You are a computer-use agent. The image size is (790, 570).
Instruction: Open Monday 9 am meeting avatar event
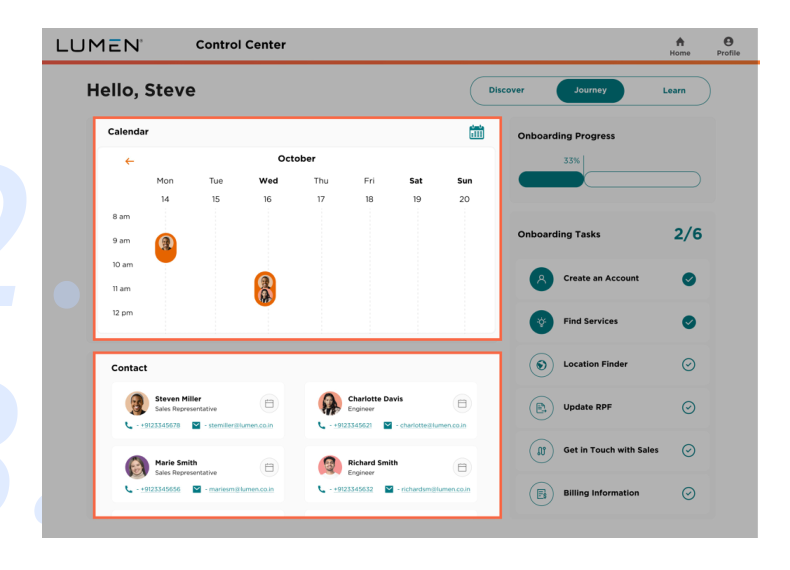166,247
